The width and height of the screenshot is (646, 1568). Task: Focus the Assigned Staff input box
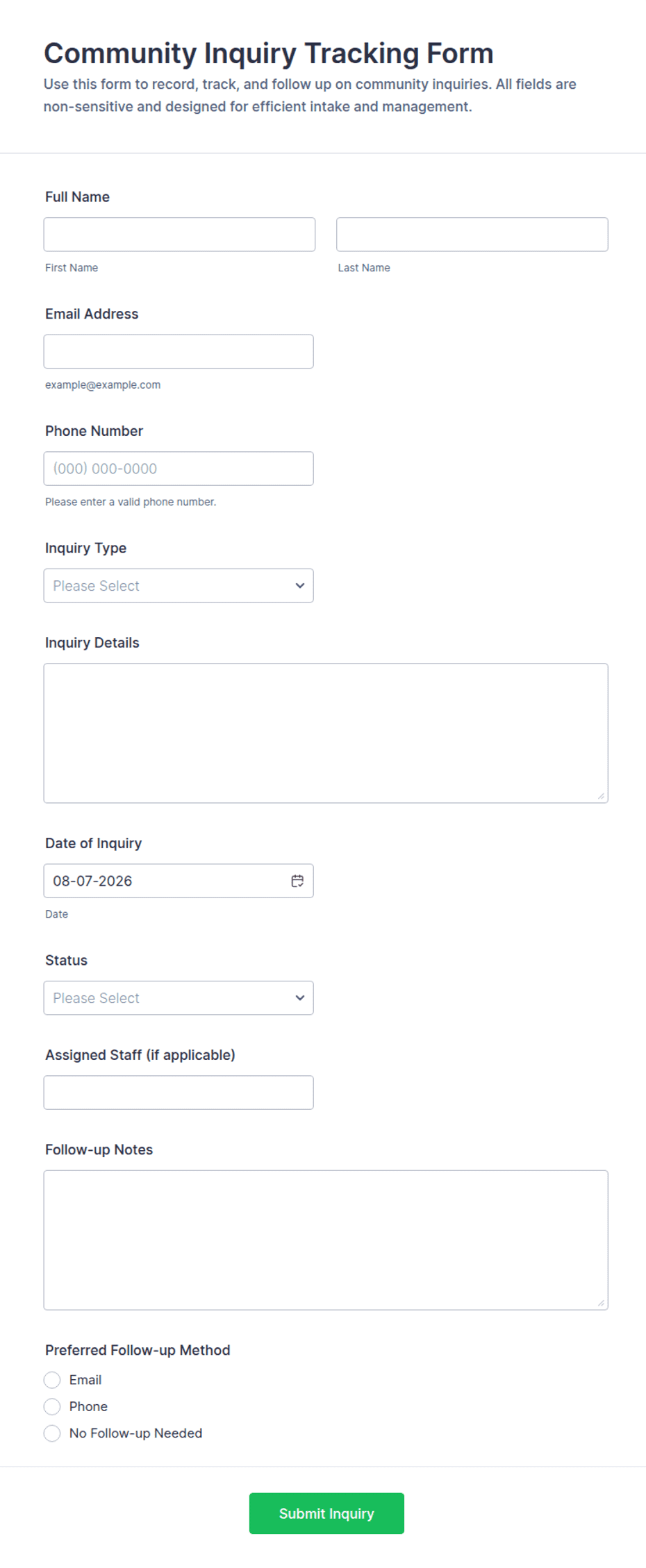[x=179, y=1093]
